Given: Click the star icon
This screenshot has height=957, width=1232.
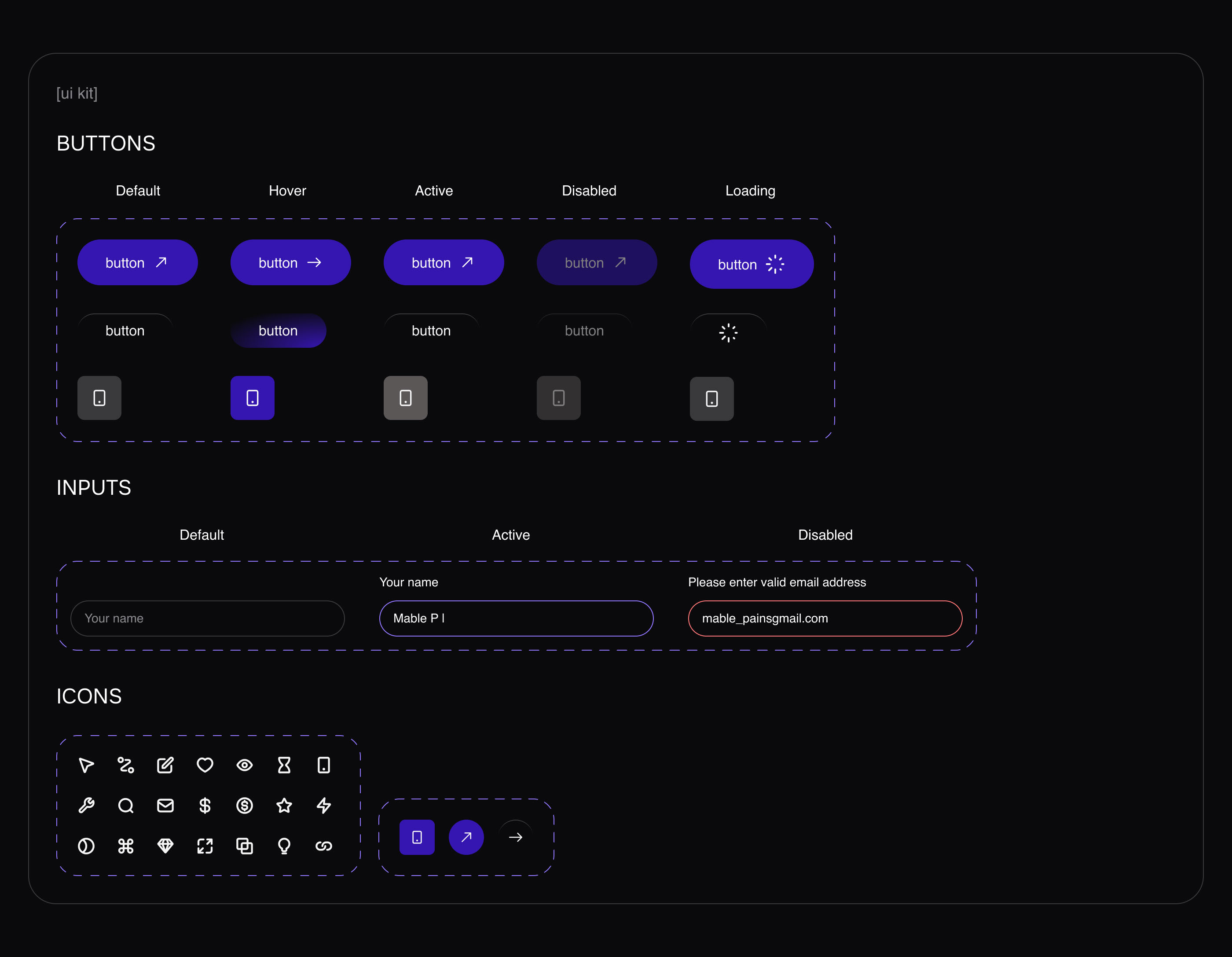Looking at the screenshot, I should [284, 805].
